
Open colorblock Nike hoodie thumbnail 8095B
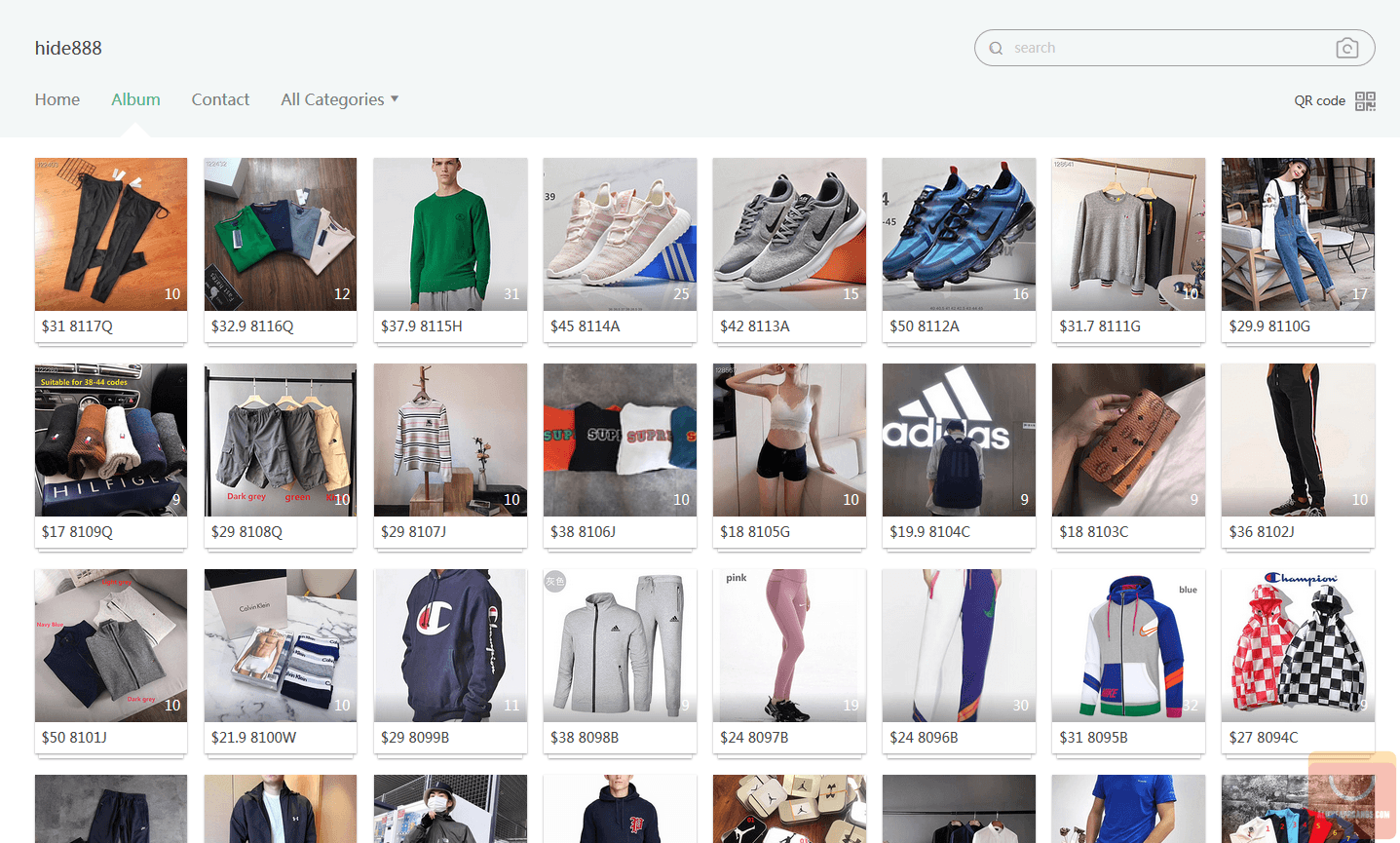[x=1128, y=645]
